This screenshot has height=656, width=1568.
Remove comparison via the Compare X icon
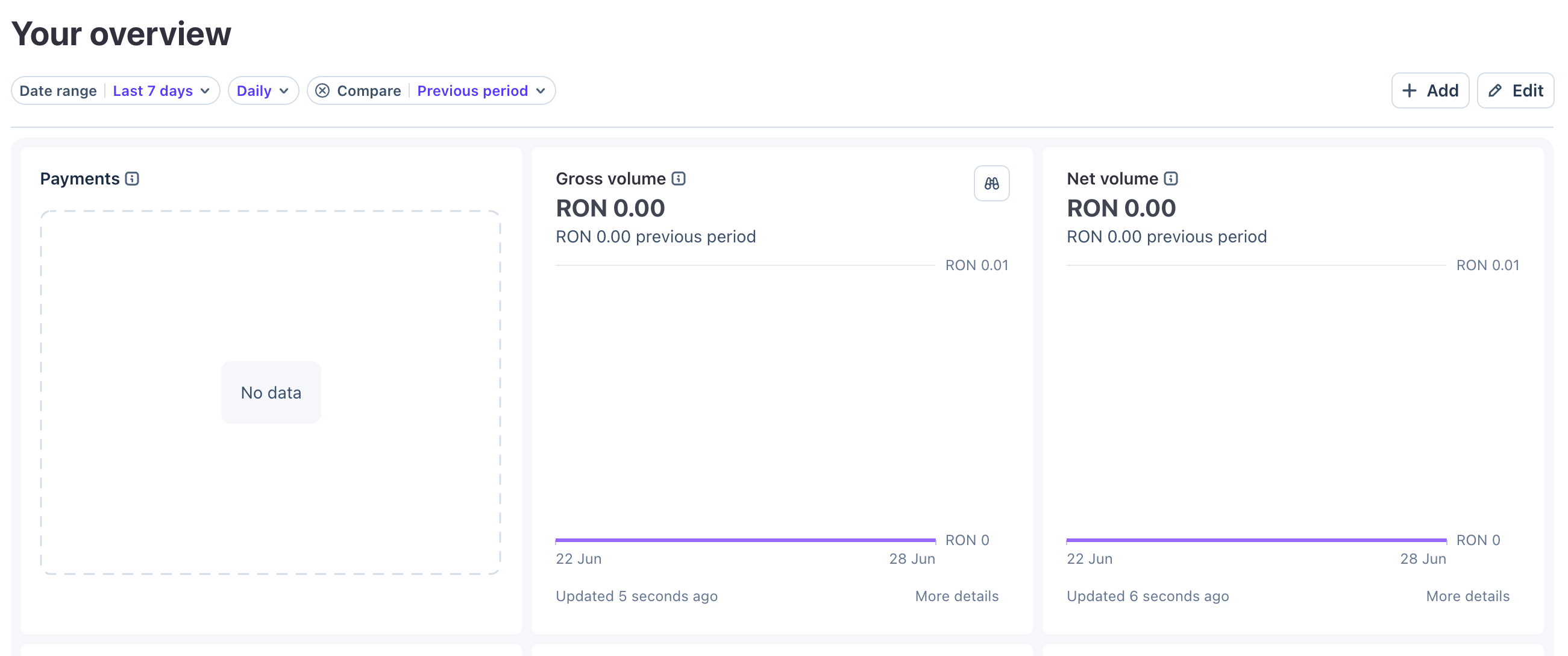[x=322, y=91]
